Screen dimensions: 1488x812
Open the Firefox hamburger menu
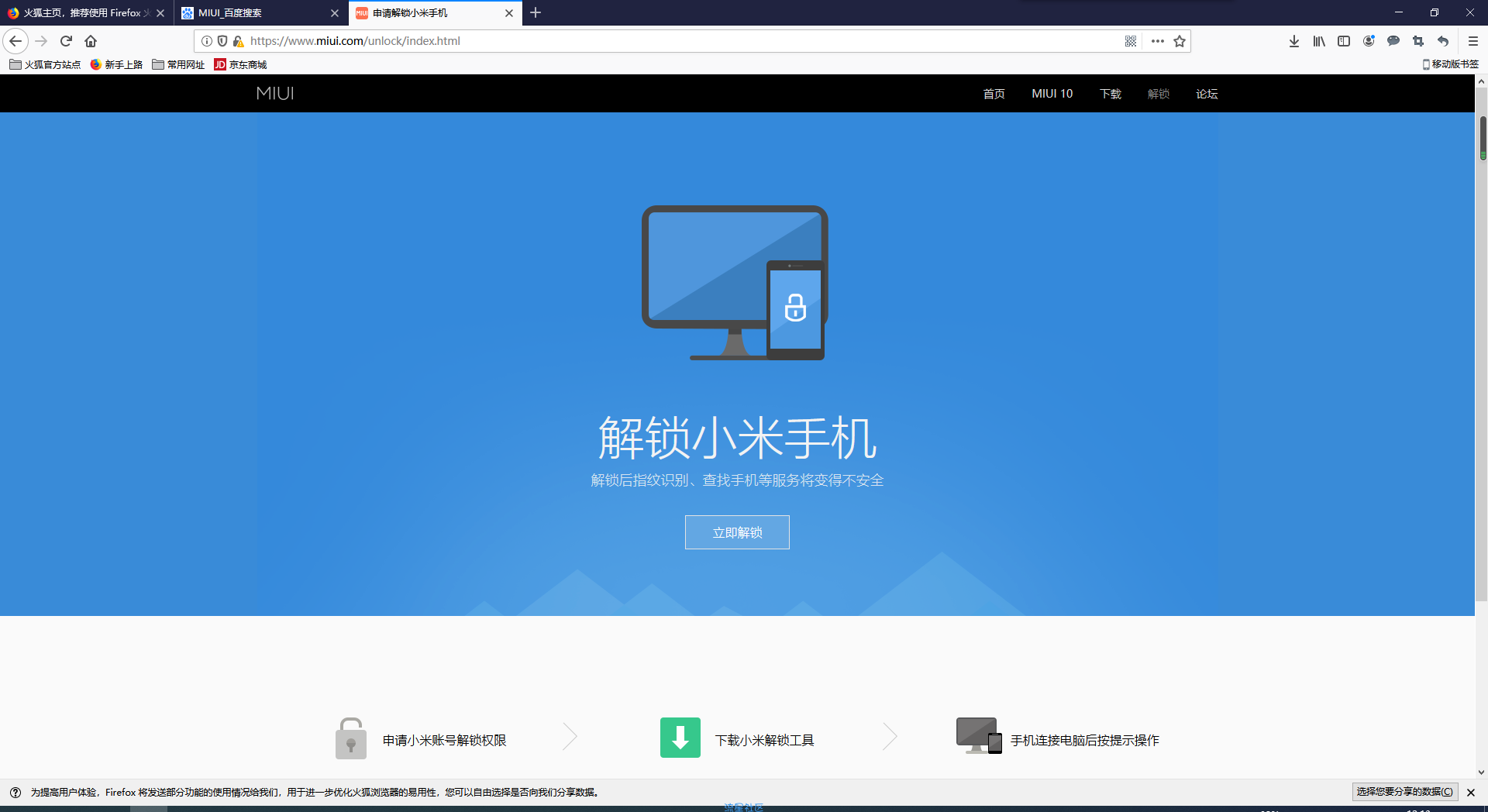tap(1473, 41)
